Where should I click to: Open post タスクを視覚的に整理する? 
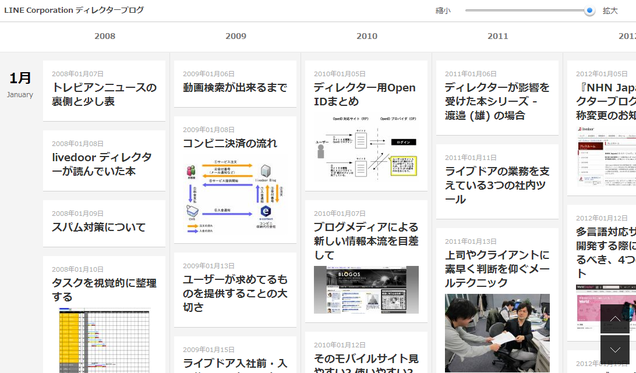pos(104,290)
